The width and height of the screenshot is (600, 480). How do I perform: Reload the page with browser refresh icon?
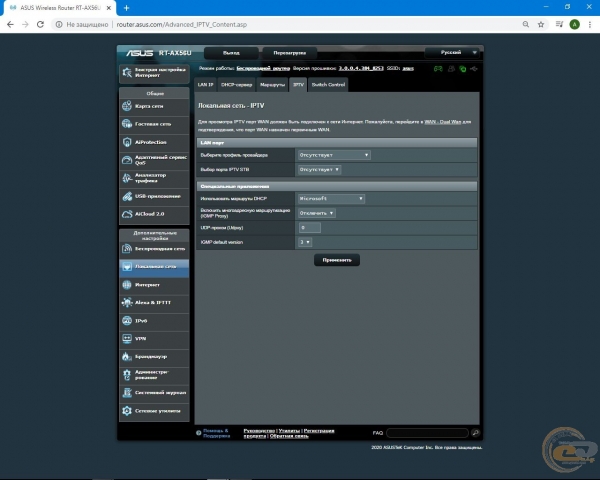click(40, 24)
